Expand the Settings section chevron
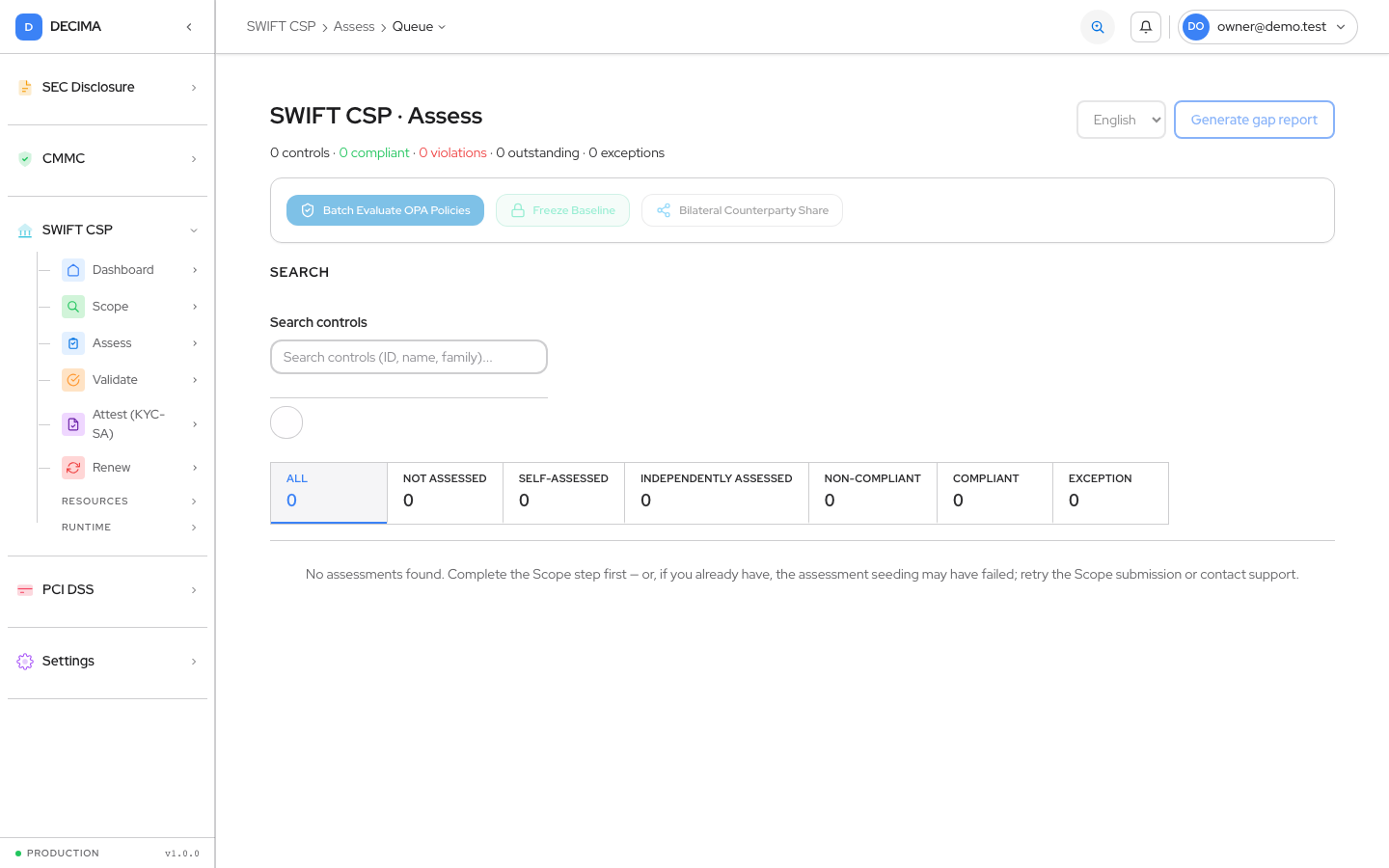 (x=194, y=662)
